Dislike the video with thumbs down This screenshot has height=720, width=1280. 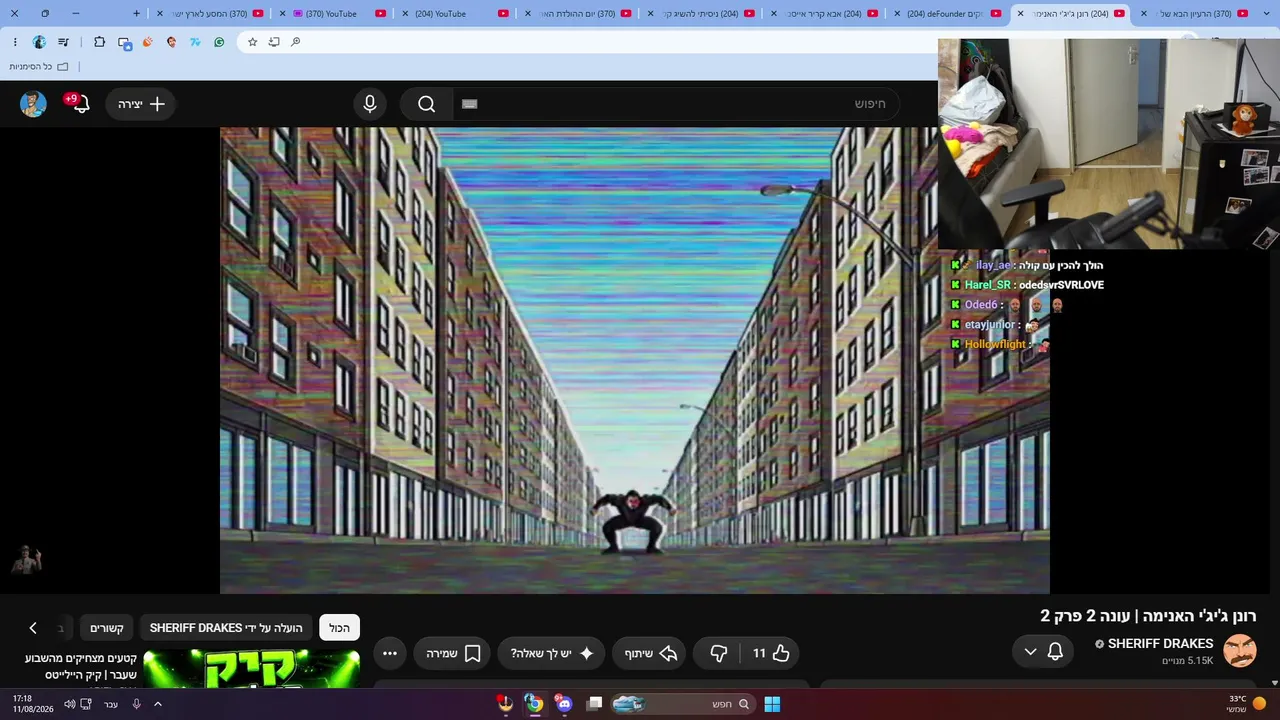pyautogui.click(x=718, y=653)
